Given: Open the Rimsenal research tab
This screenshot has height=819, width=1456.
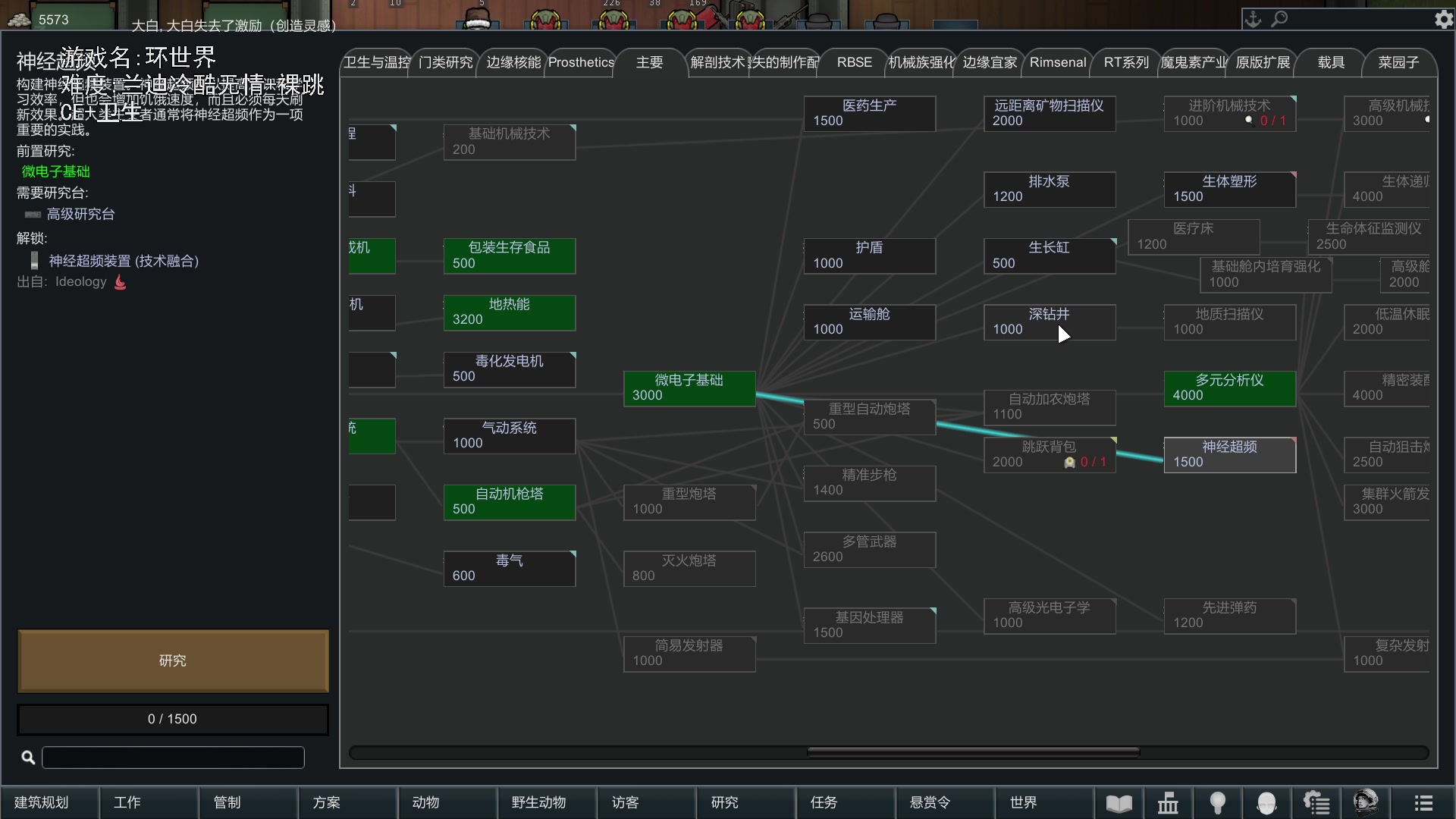Looking at the screenshot, I should (x=1057, y=62).
